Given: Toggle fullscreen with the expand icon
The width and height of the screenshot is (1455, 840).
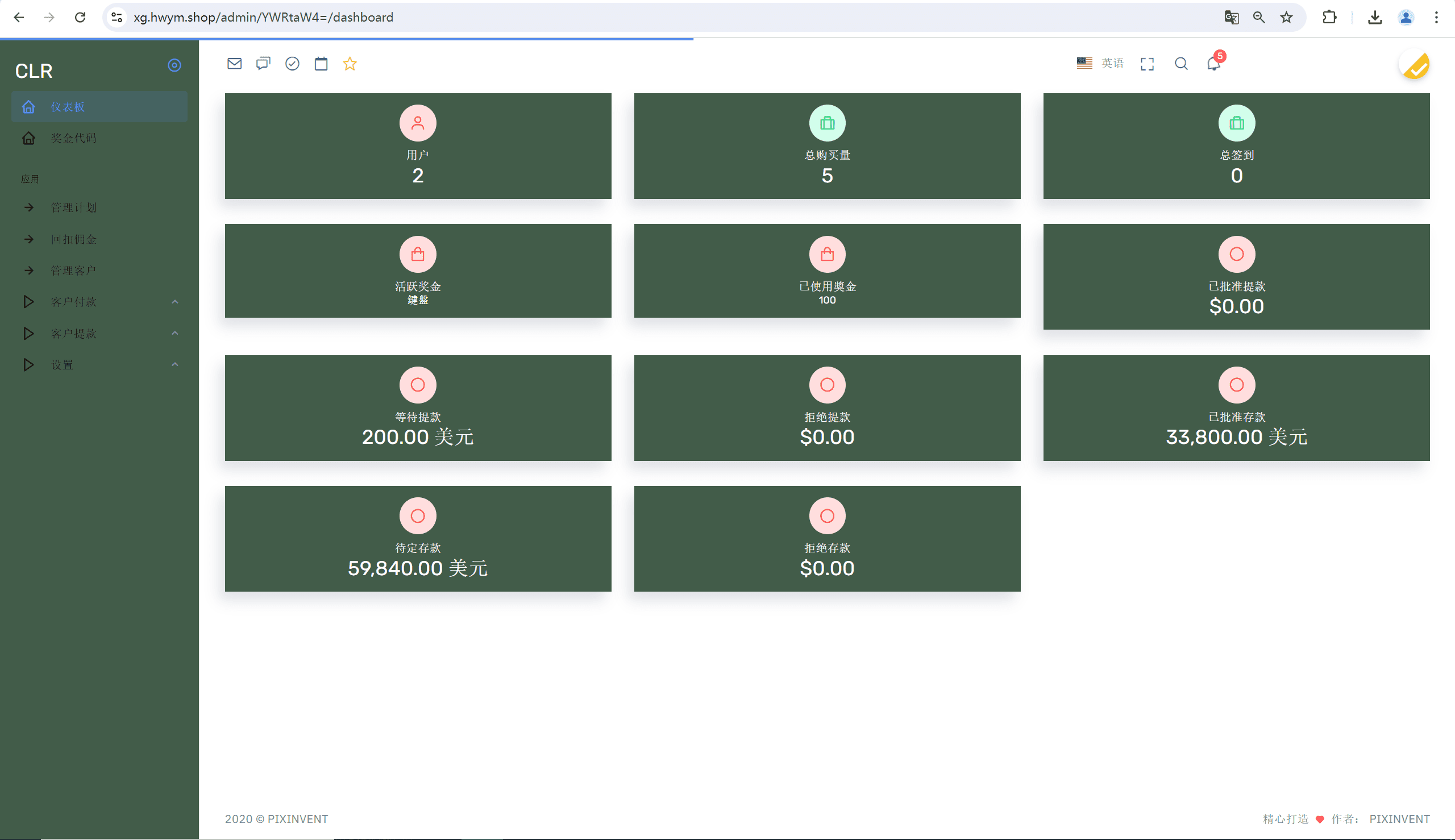Looking at the screenshot, I should coord(1147,64).
